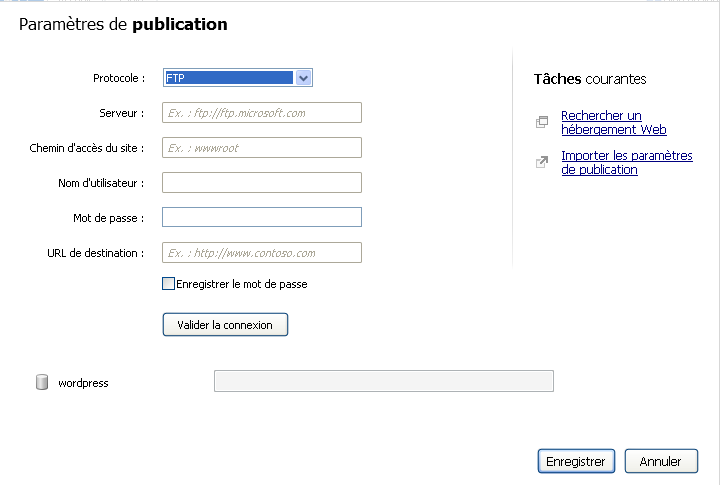720x485 pixels.
Task: Open the Protocole dropdown arrow
Action: pos(304,78)
